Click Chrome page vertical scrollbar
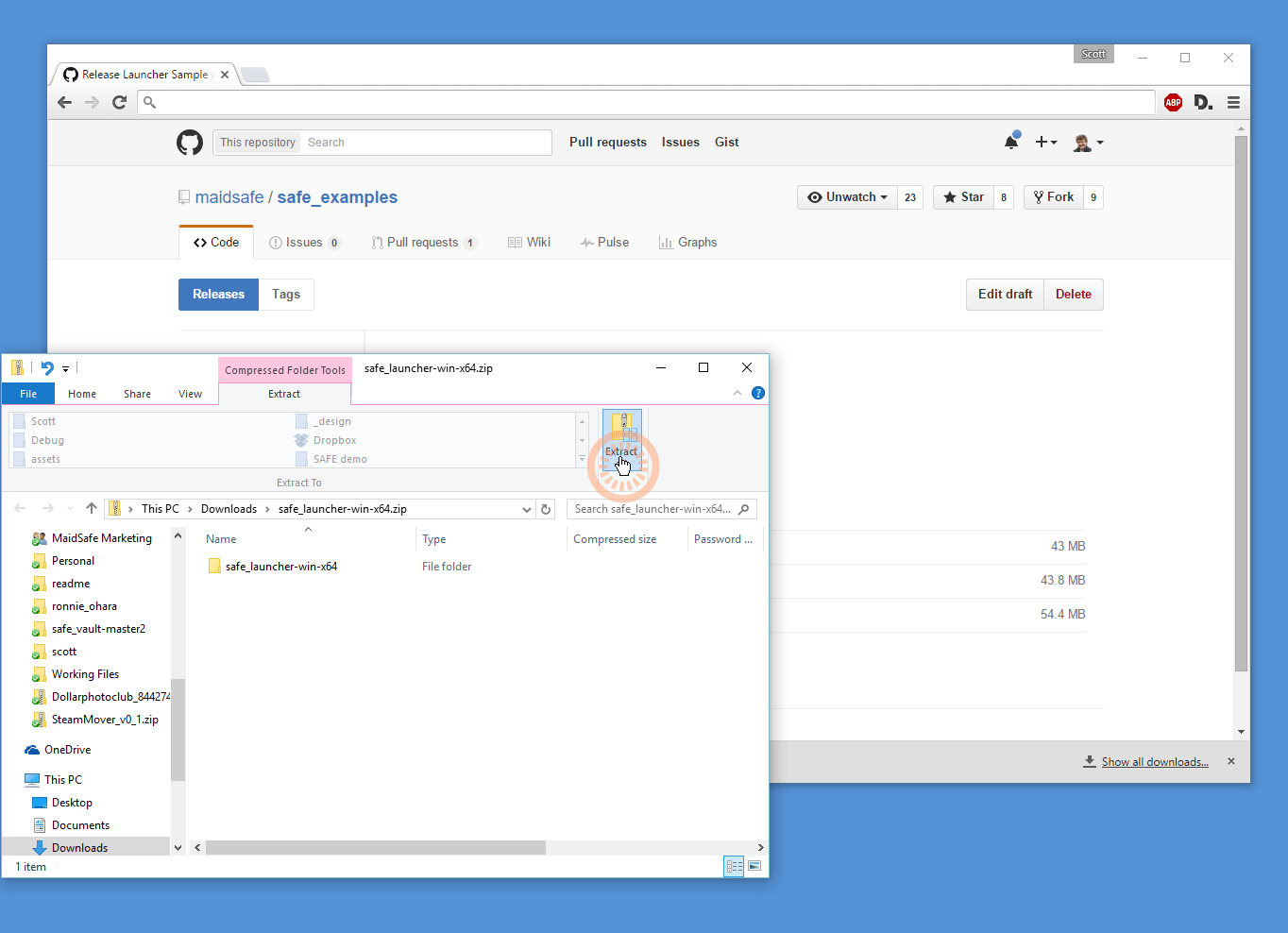The height and width of the screenshot is (933, 1288). 1242,404
